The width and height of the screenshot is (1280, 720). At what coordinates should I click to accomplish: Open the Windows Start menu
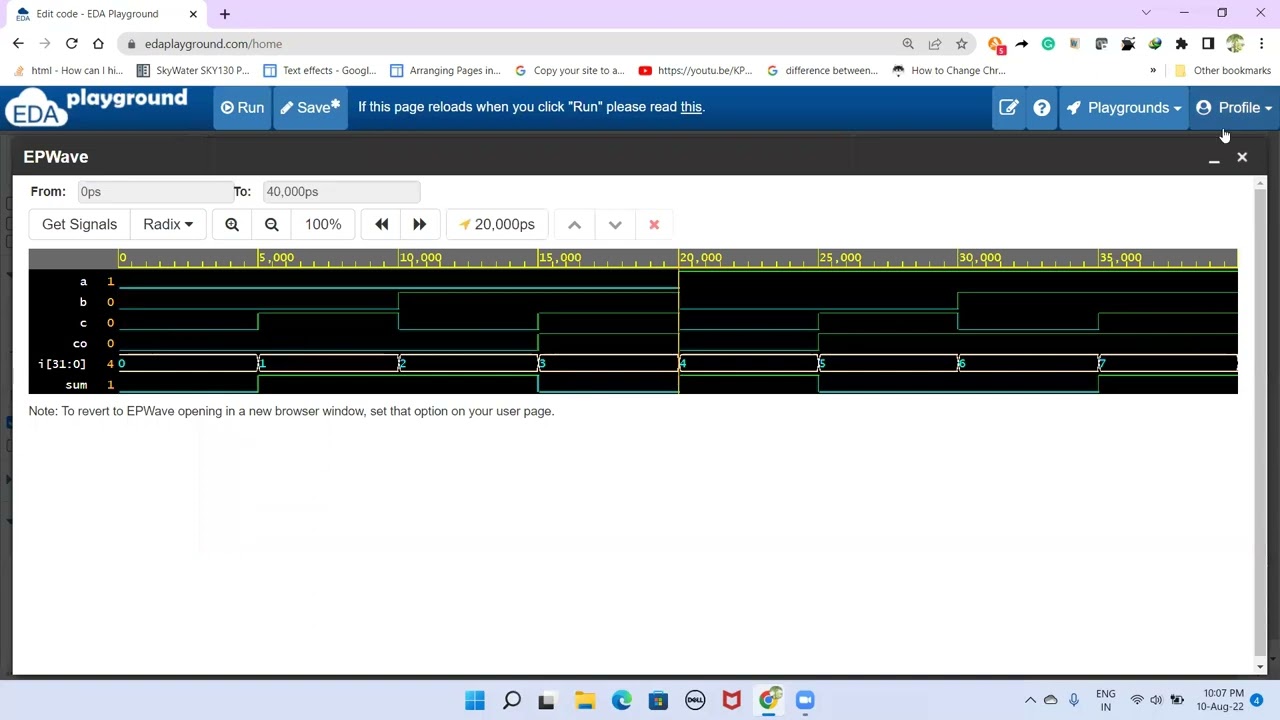pyautogui.click(x=475, y=700)
